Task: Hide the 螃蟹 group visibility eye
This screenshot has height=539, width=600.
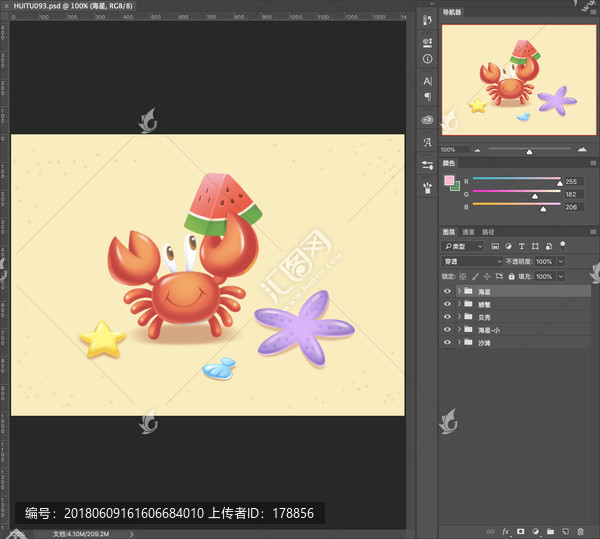Action: point(447,304)
